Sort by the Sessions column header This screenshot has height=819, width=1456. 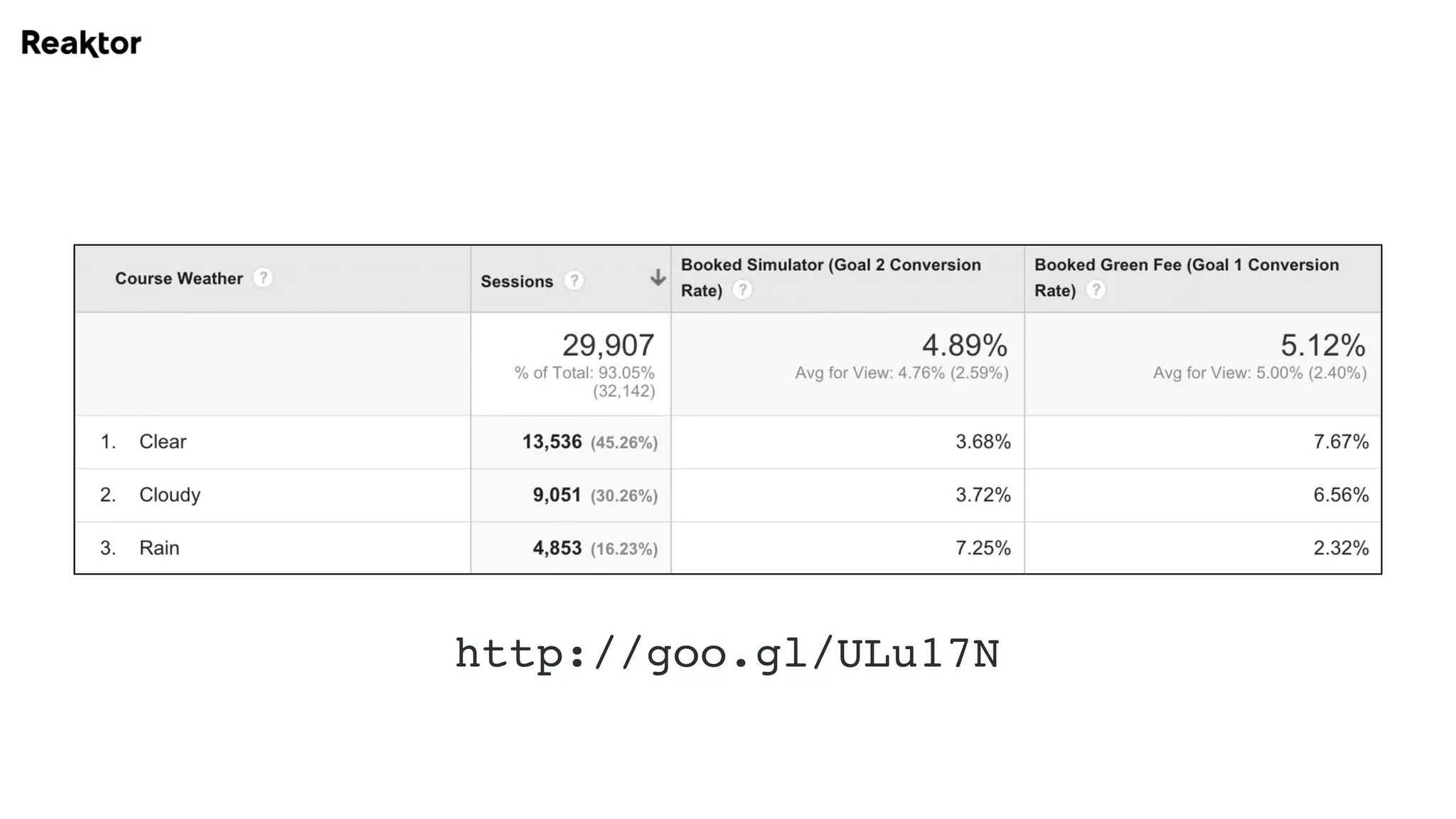coord(517,282)
